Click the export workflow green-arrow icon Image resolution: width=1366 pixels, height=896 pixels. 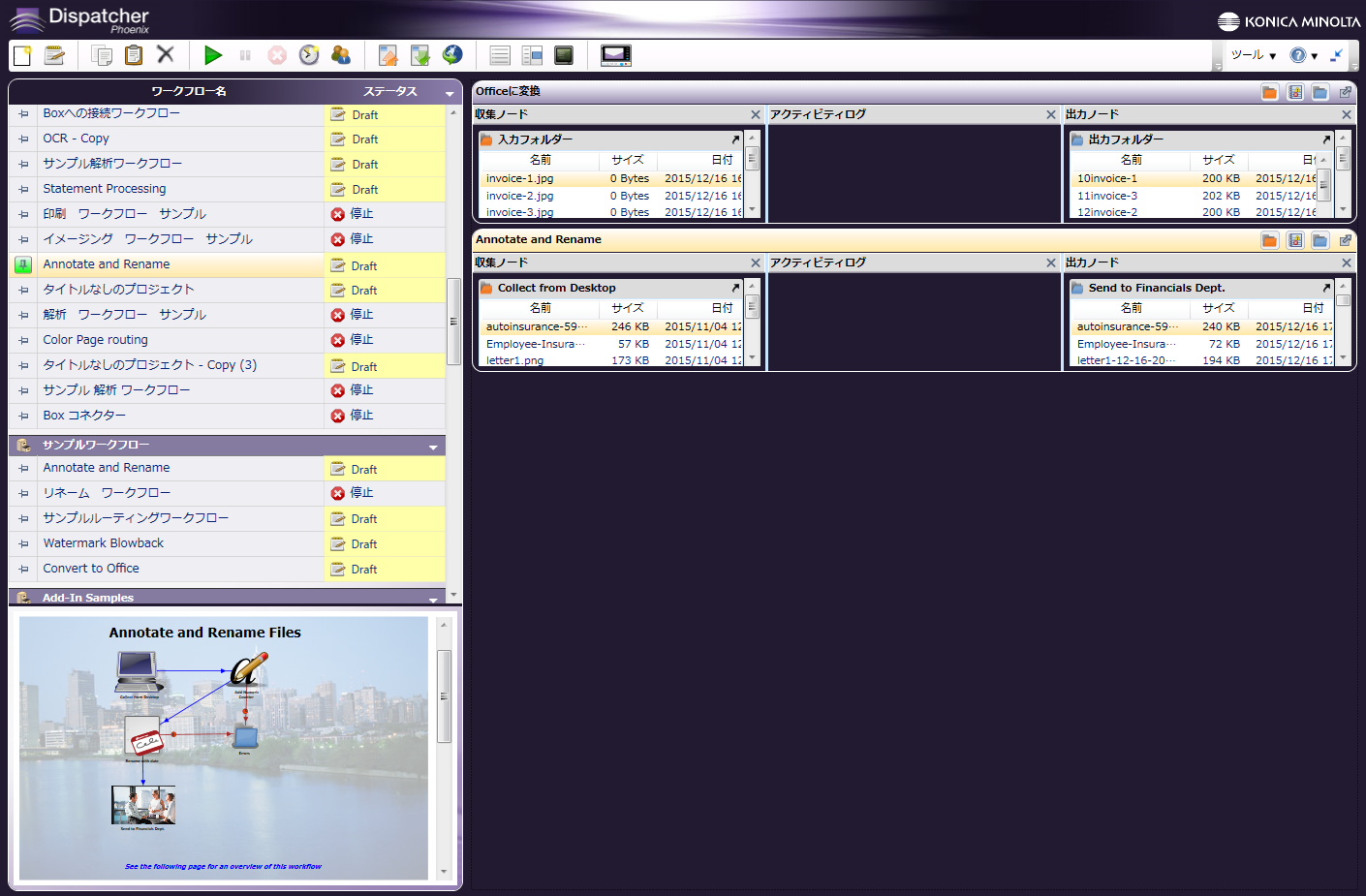click(x=420, y=55)
